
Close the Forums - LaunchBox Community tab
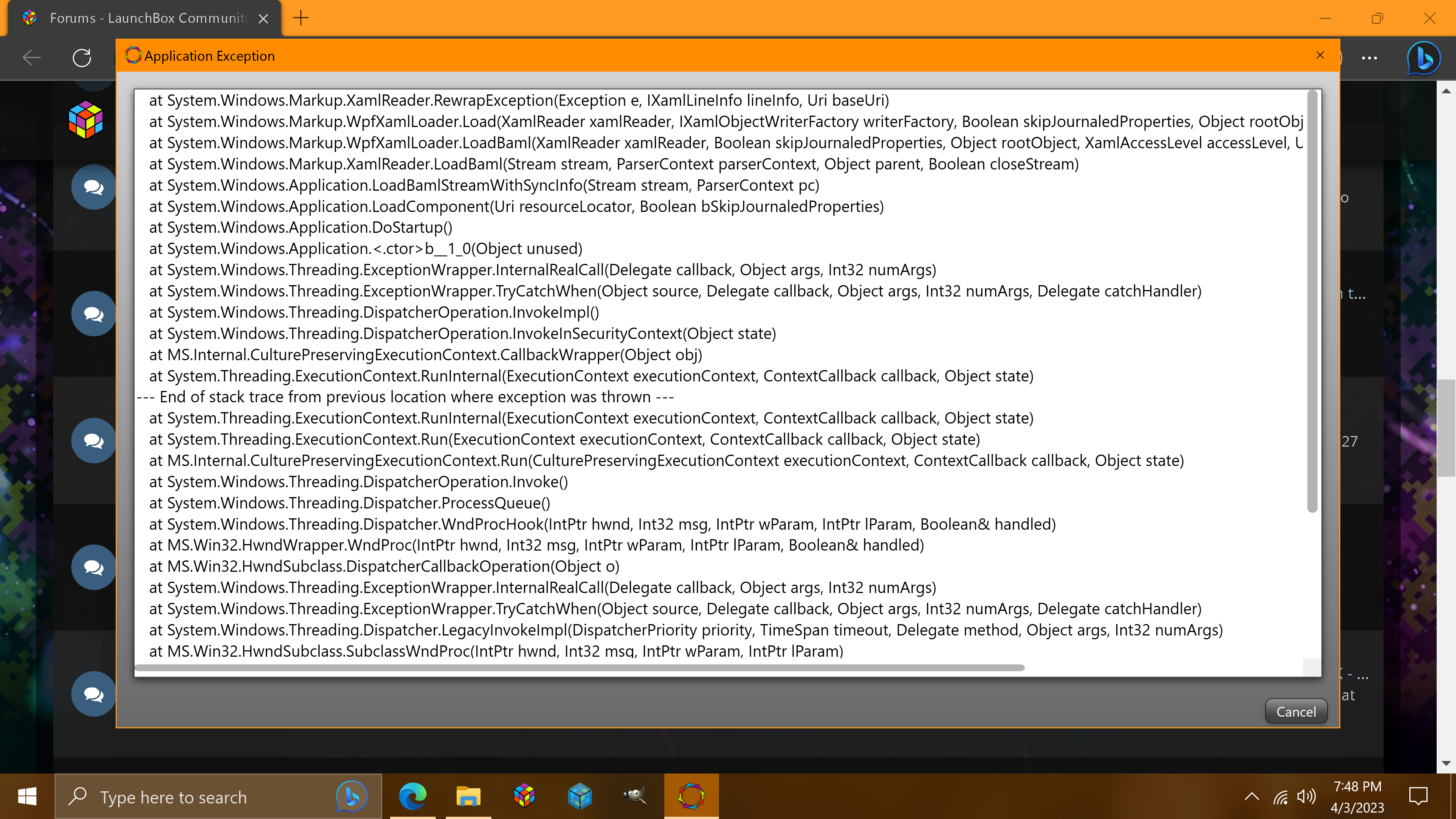point(263,19)
